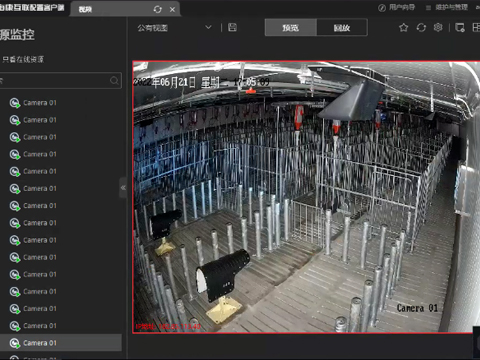Image resolution: width=480 pixels, height=360 pixels.
Task: Click the refresh icon on the 视频 tab
Action: [157, 9]
